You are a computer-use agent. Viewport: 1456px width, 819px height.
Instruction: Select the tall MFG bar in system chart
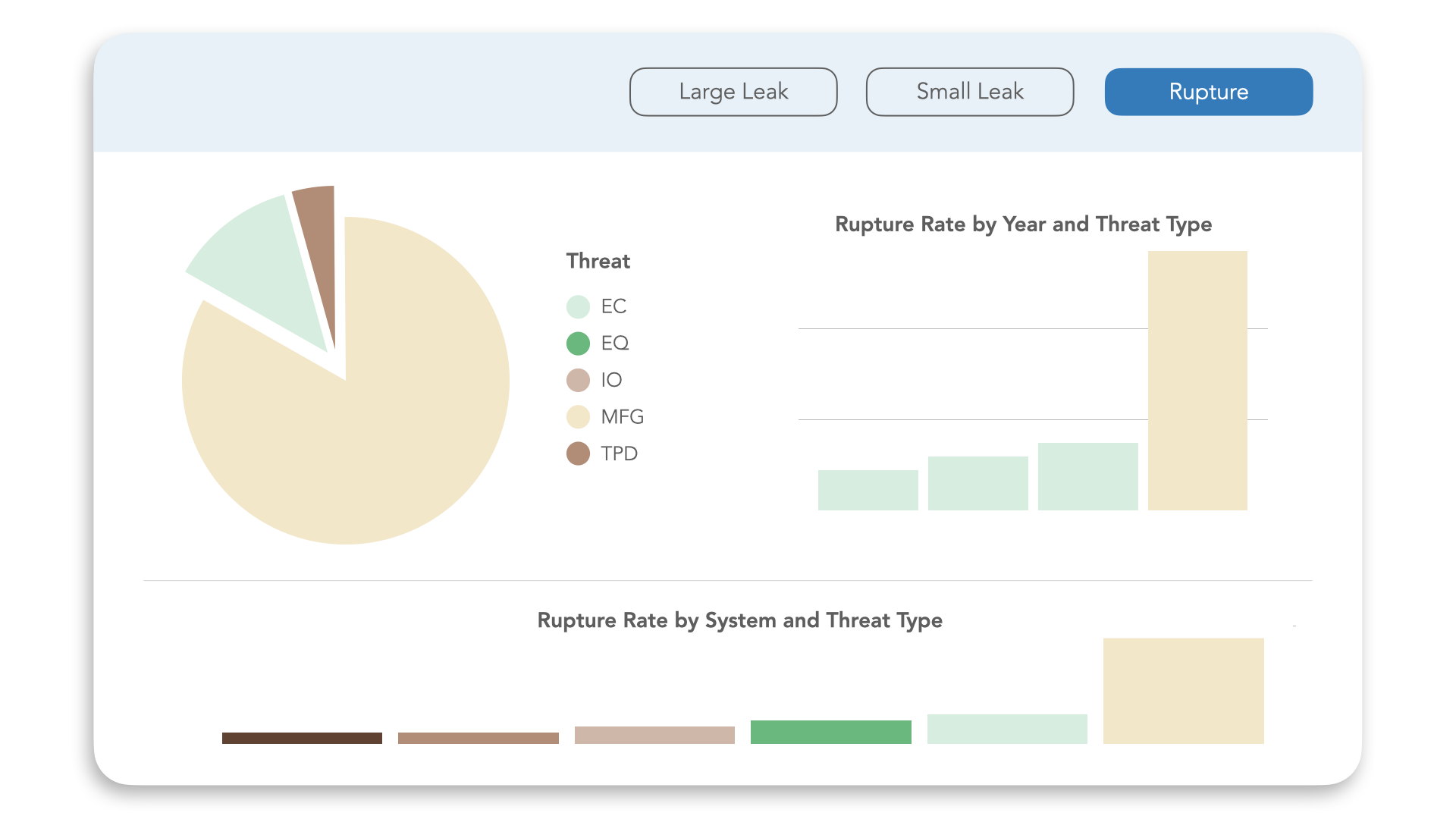1183,690
